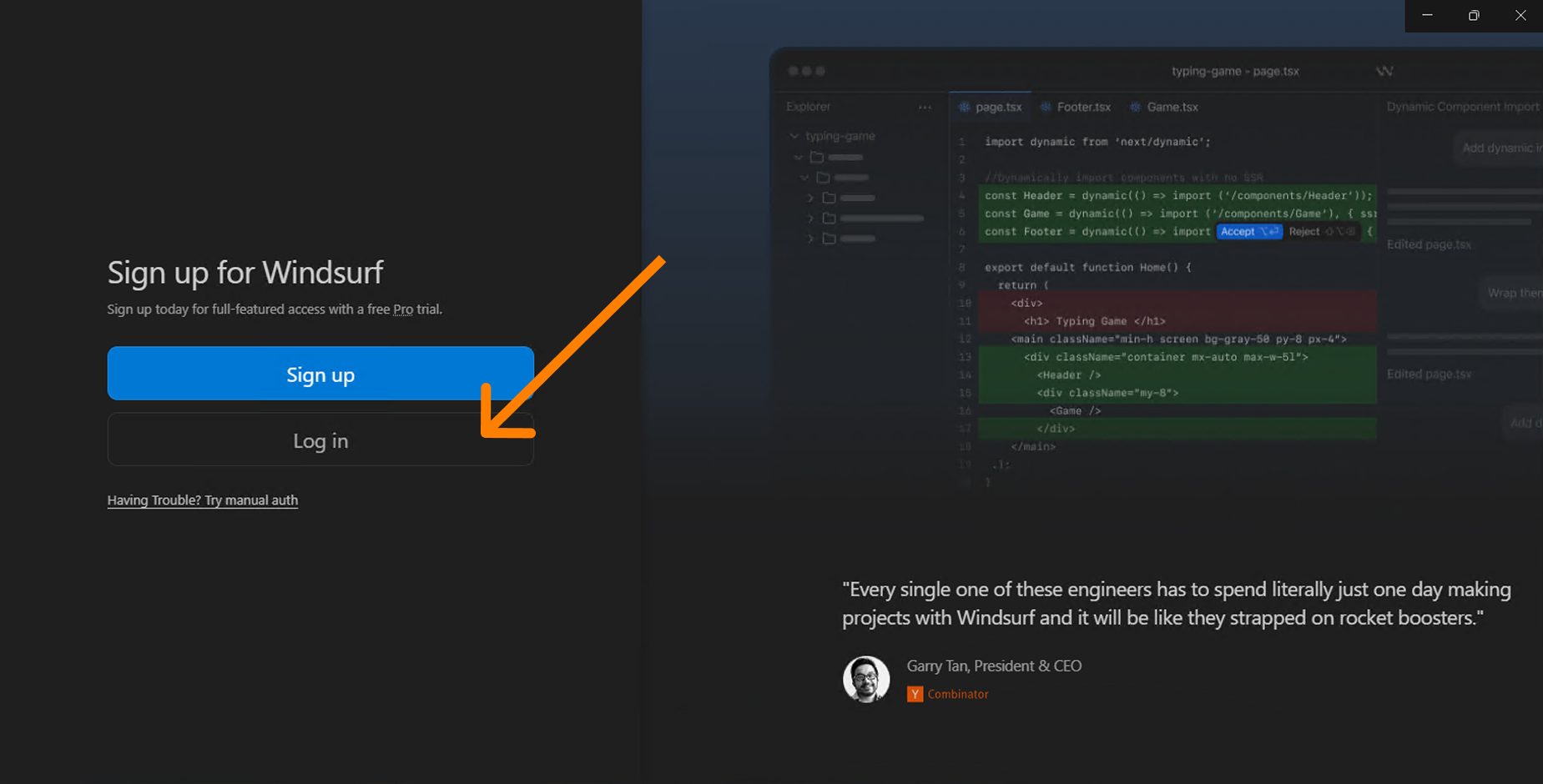Click the orange Y Combinator logo
1543x784 pixels.
pyautogui.click(x=915, y=694)
